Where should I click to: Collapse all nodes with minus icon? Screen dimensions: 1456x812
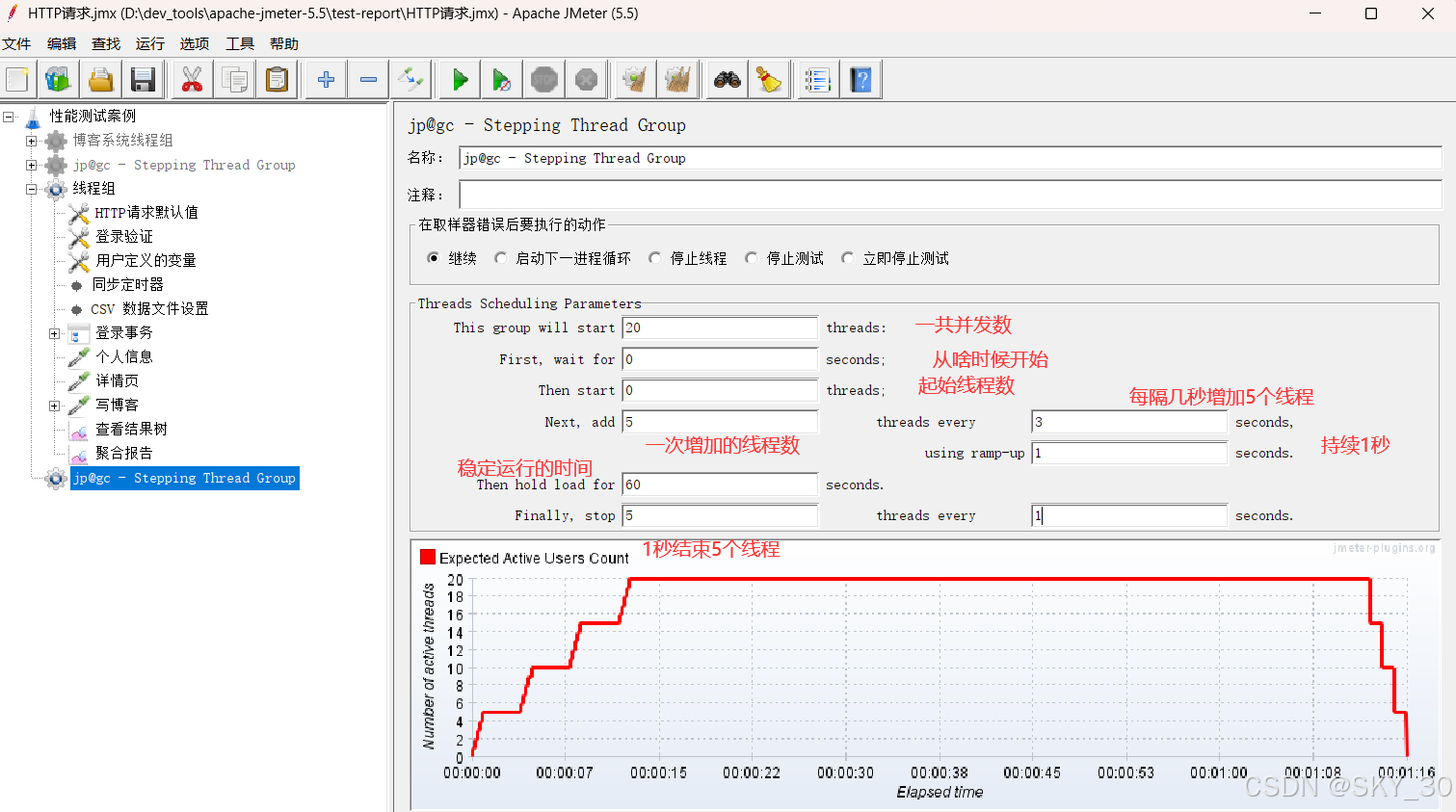(x=369, y=80)
